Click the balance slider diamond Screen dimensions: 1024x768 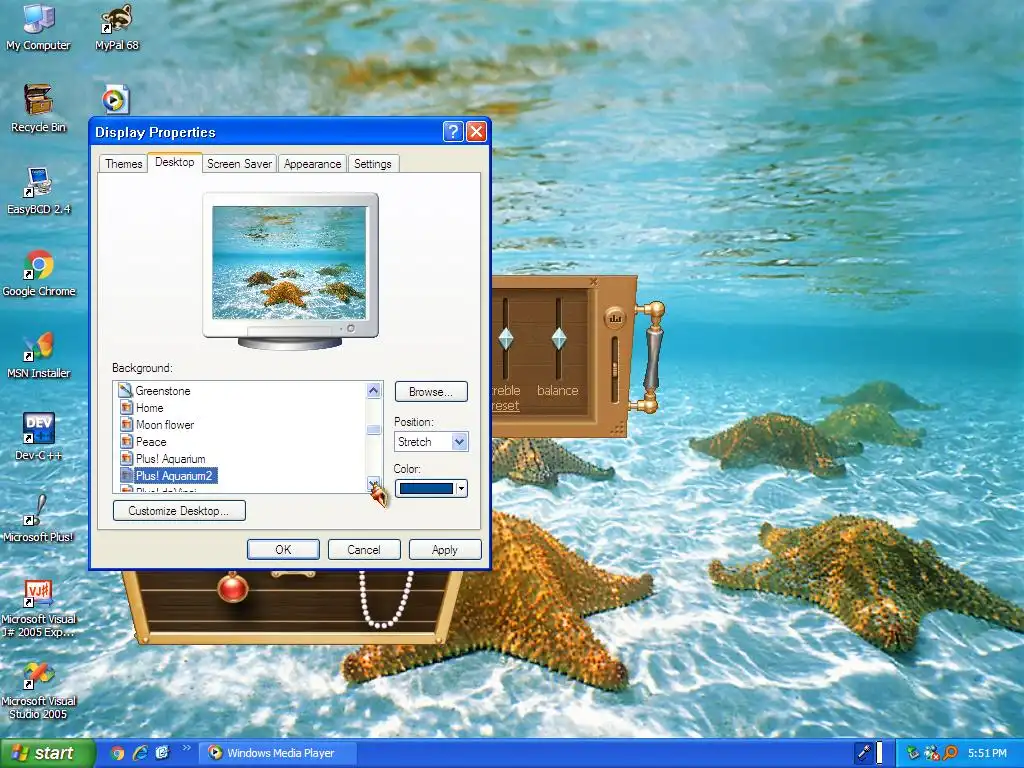558,338
